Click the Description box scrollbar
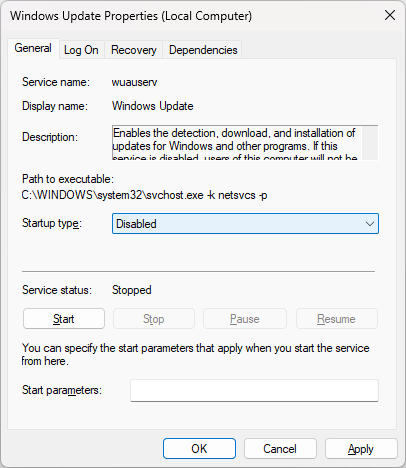The image size is (406, 468). coord(370,143)
